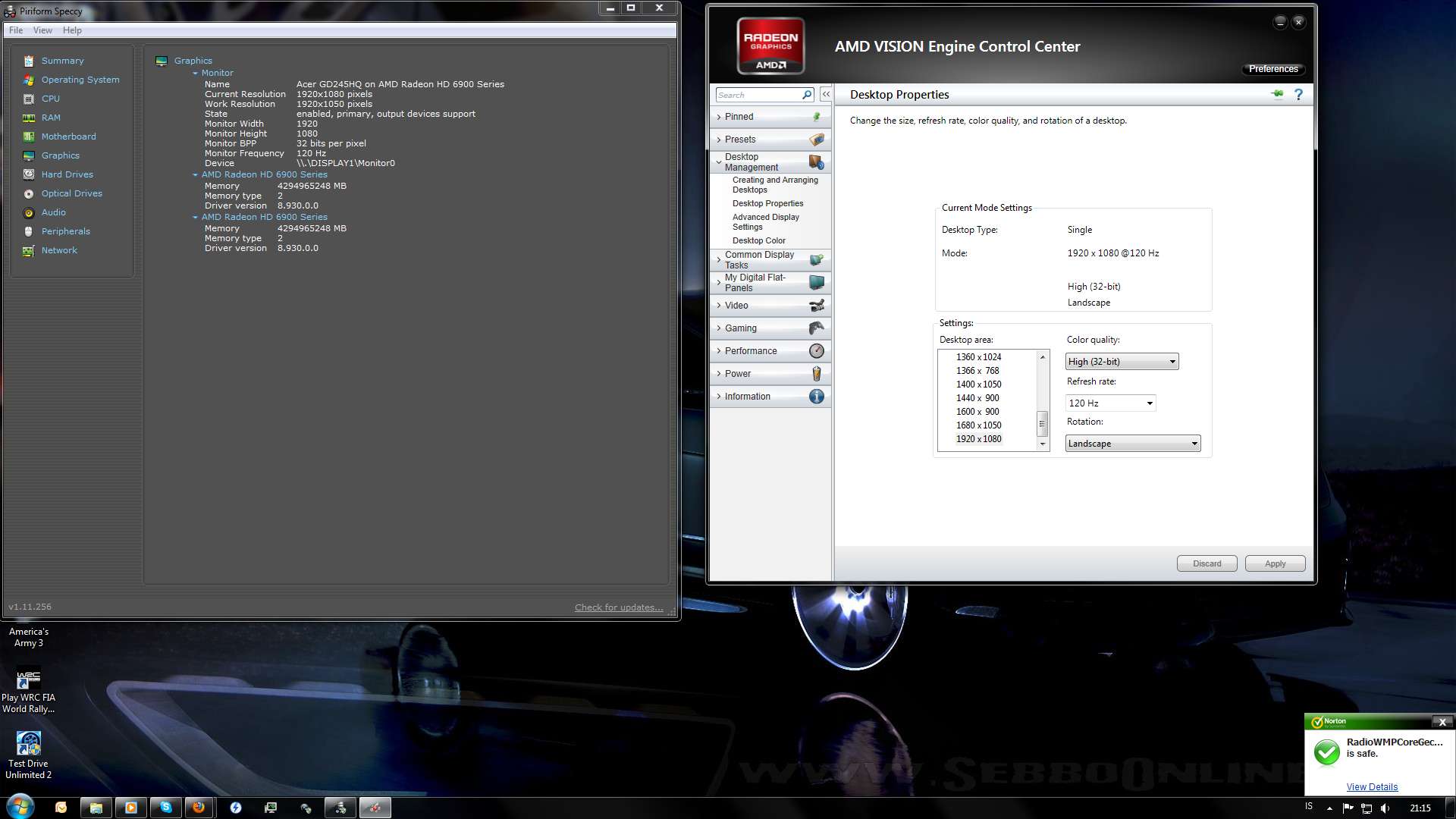1456x819 pixels.
Task: Open the Audio section icon
Action: click(29, 213)
